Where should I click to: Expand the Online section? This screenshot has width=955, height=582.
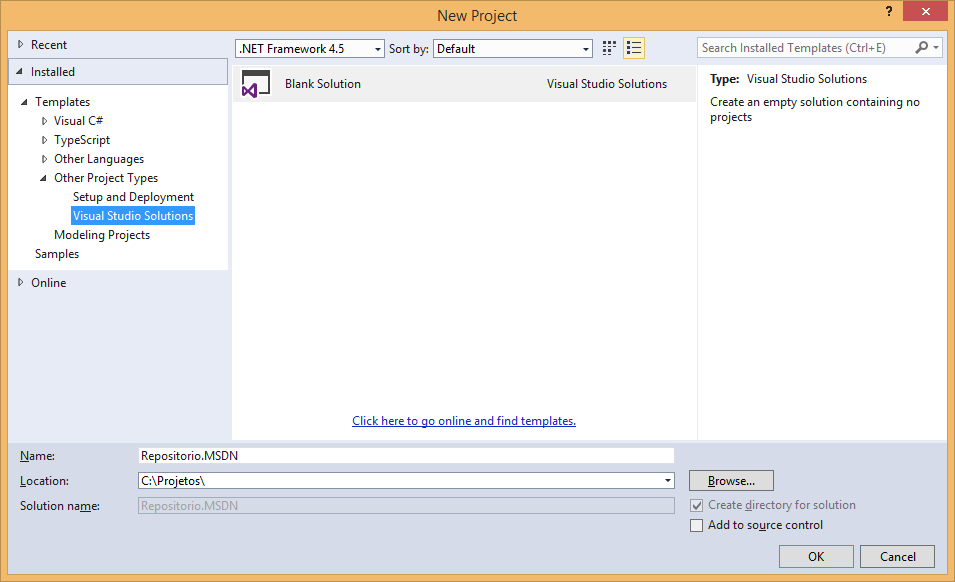click(21, 282)
